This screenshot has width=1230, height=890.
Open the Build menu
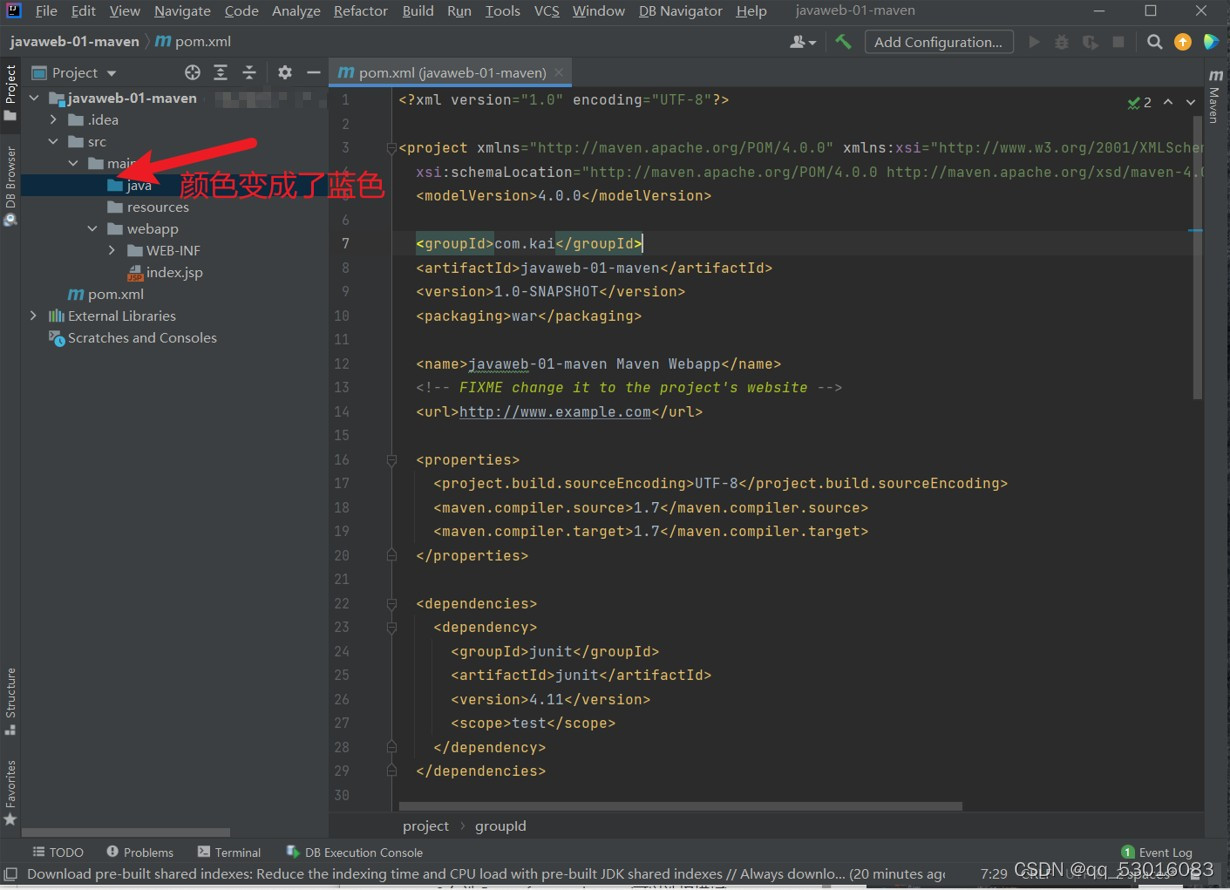[418, 11]
